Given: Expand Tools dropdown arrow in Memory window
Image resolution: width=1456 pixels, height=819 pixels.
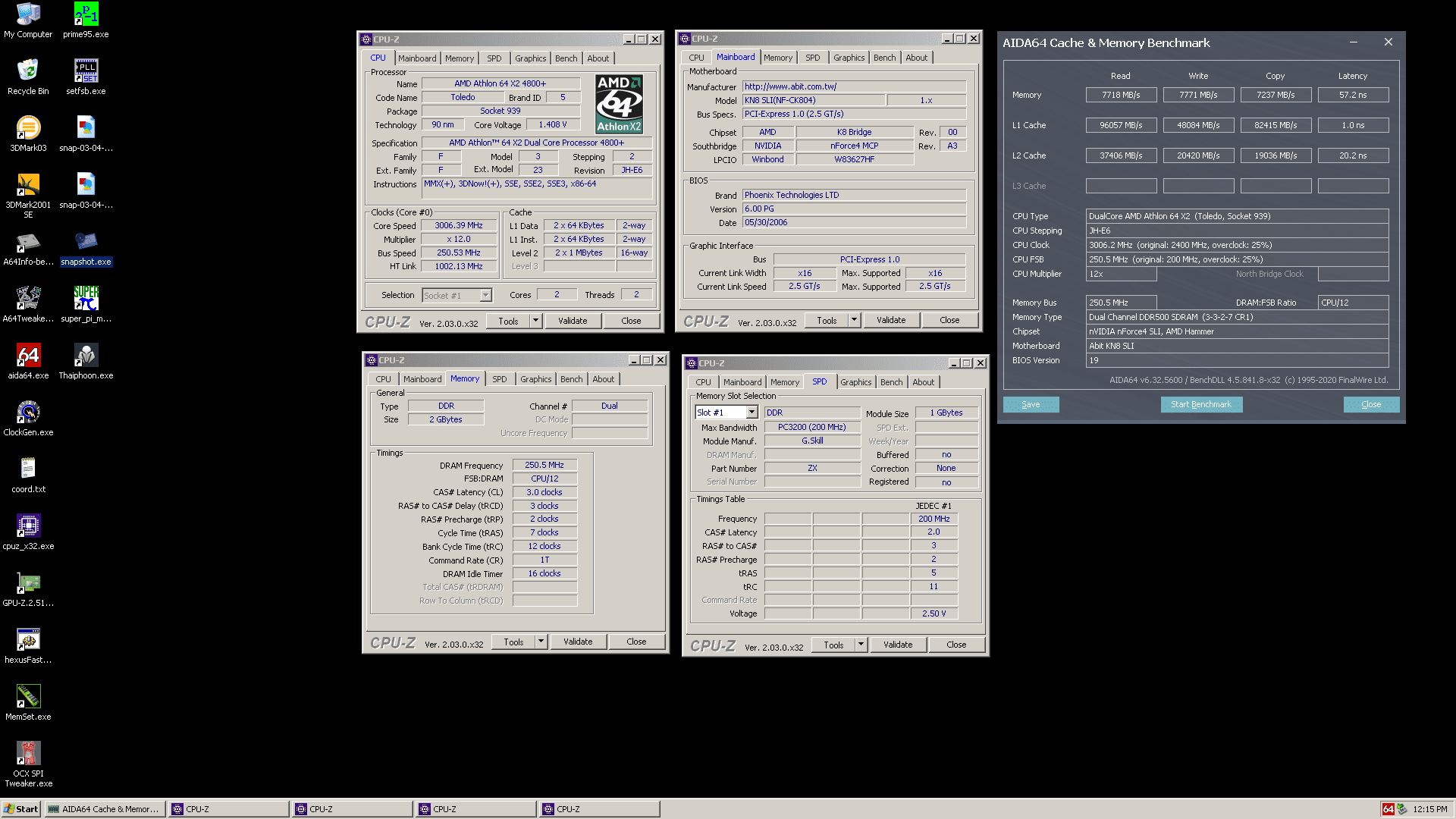Looking at the screenshot, I should click(x=541, y=642).
